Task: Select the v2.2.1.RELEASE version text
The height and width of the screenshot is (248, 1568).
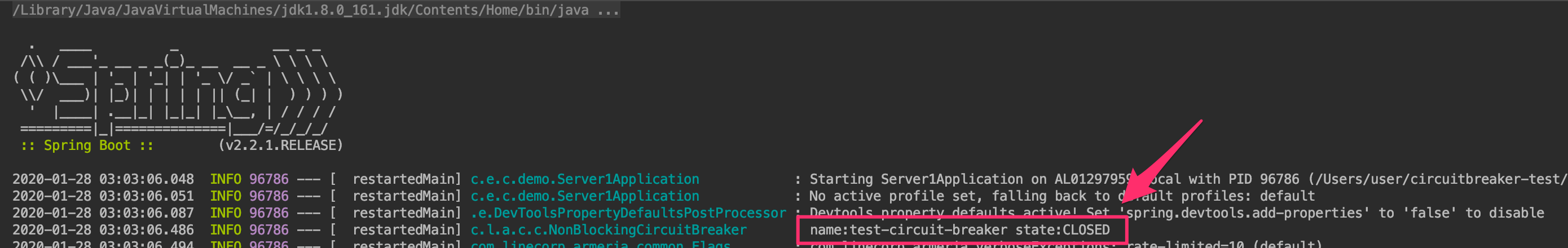Action: click(x=281, y=145)
